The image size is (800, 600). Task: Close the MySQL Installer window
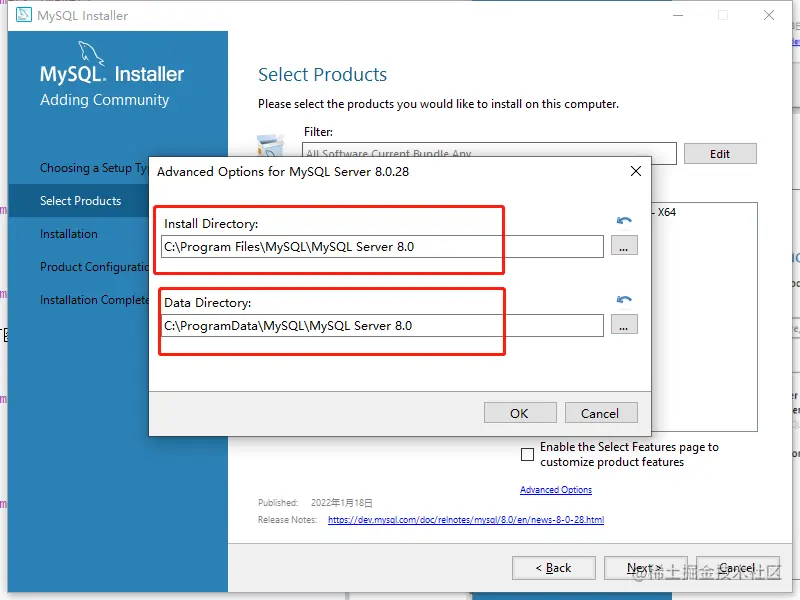point(769,15)
